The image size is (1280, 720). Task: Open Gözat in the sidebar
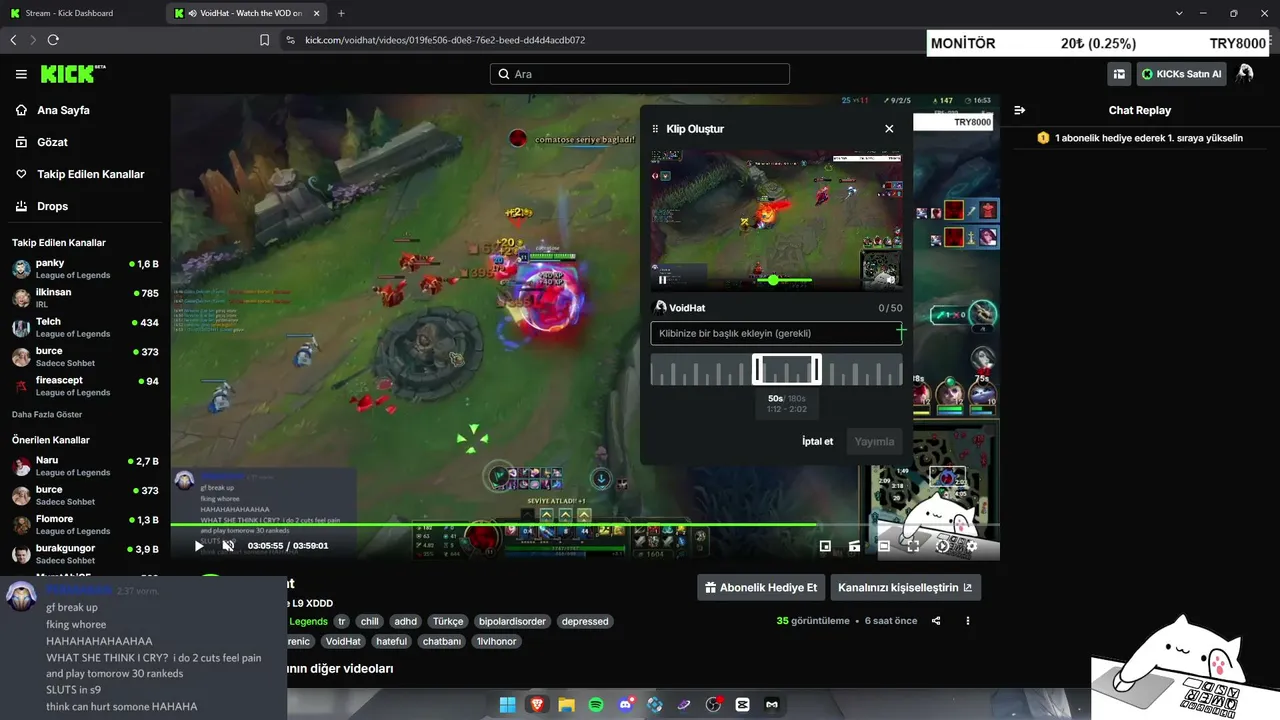click(52, 142)
